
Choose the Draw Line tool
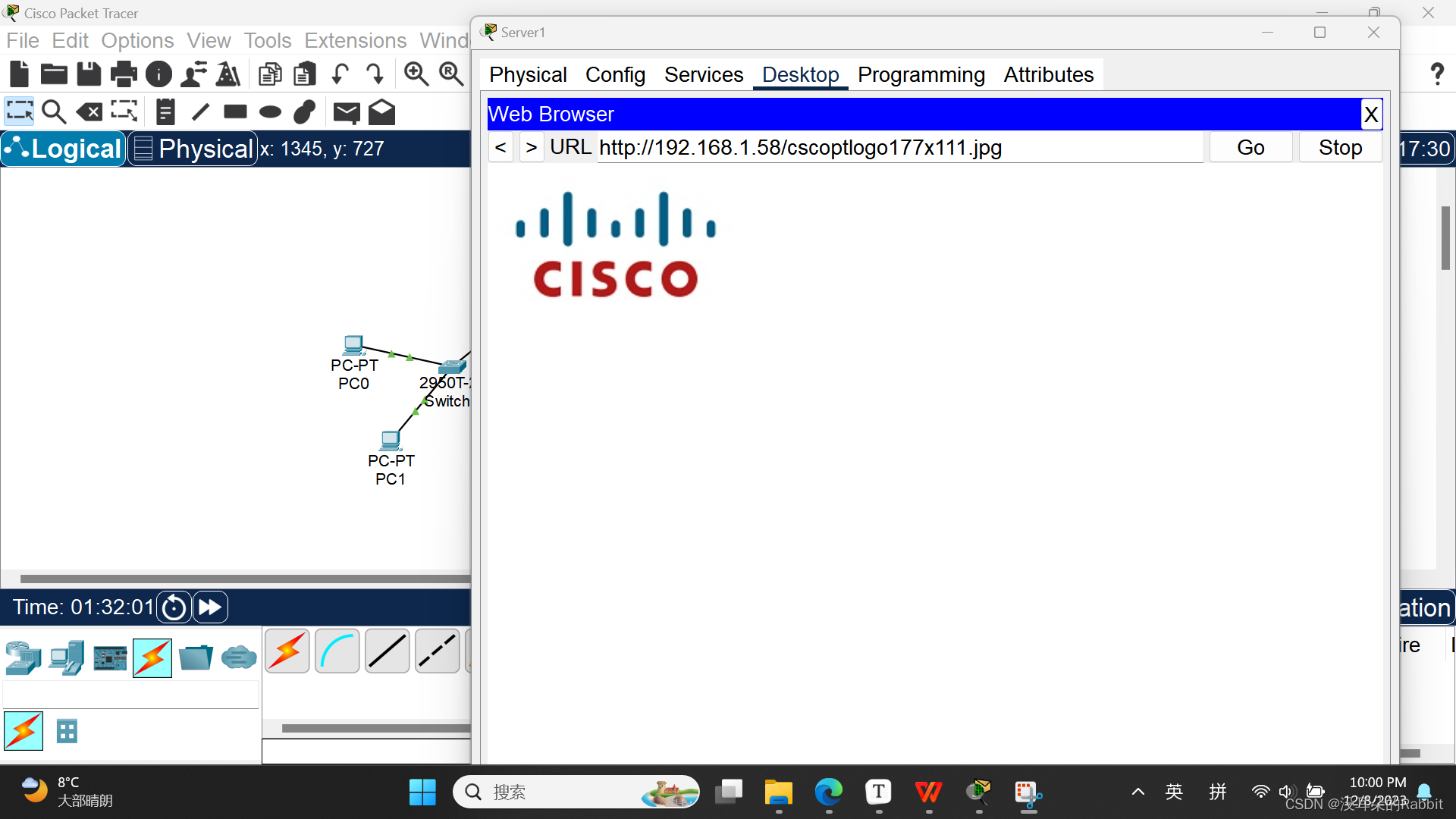tap(200, 112)
